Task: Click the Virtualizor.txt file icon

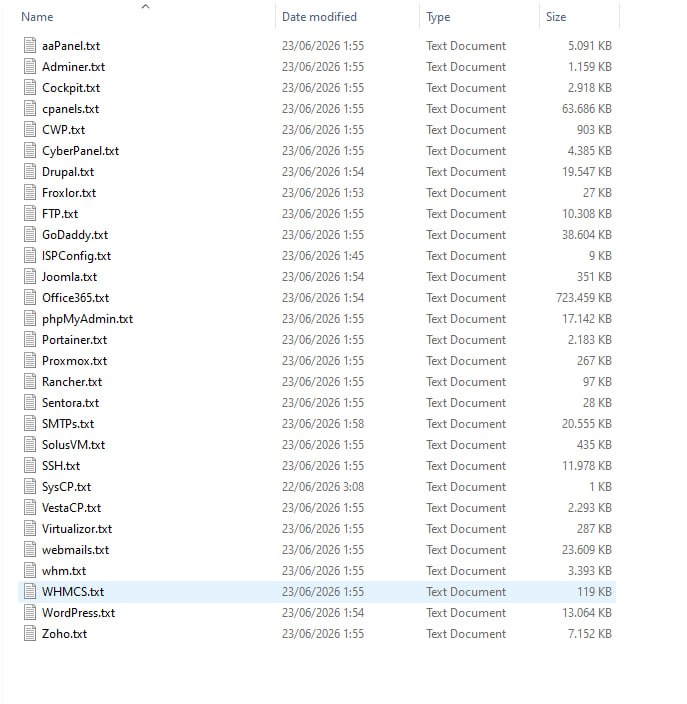Action: 30,528
